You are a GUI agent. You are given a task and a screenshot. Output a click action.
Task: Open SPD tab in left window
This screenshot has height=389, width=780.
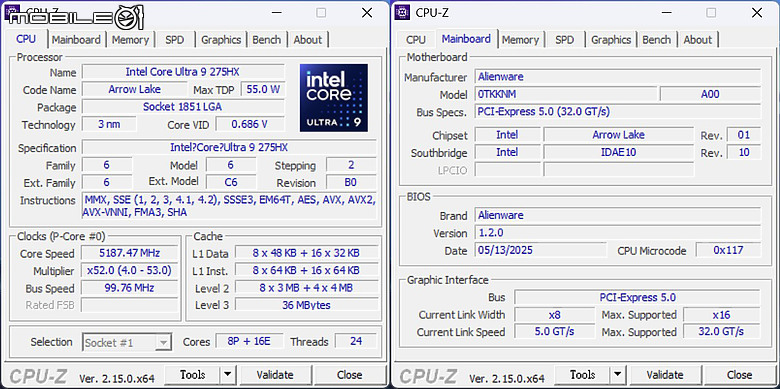(x=175, y=40)
